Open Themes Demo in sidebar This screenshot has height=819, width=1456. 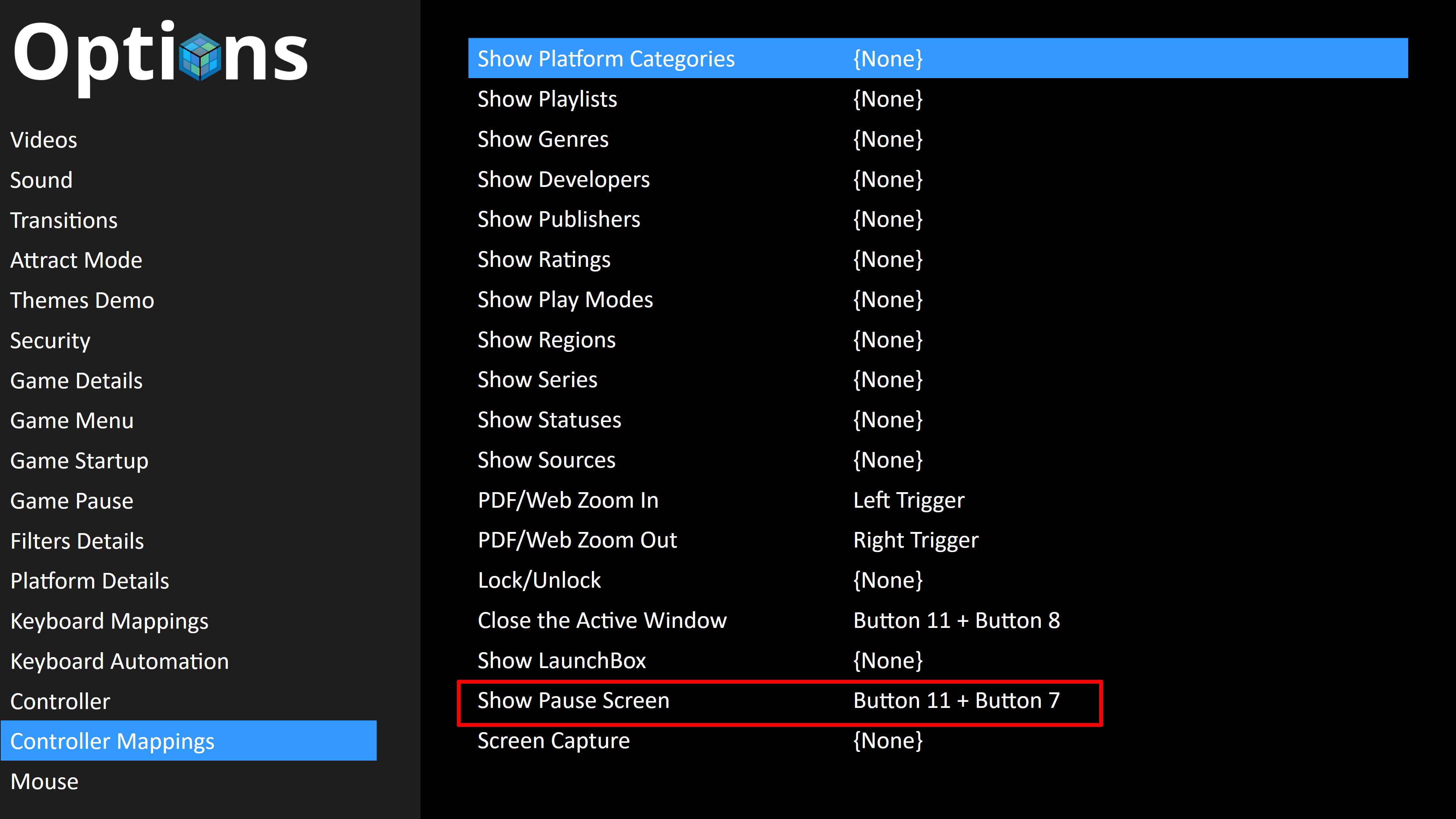(x=82, y=300)
